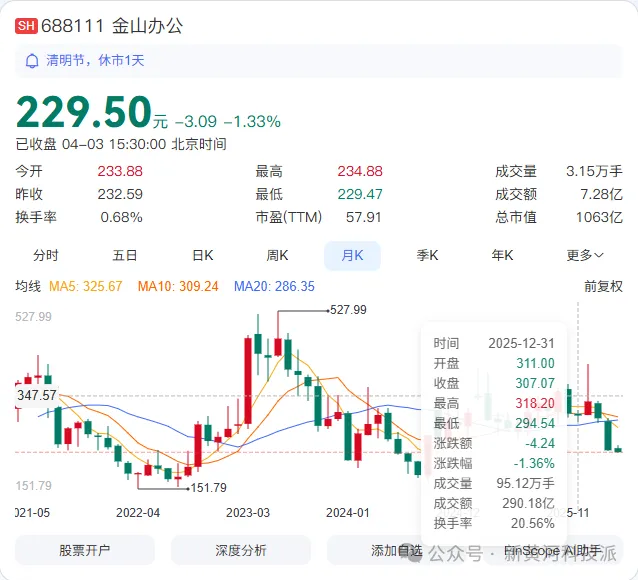Viewport: 638px width, 580px height.
Task: Click the -1.33% change percentage
Action: 252,122
